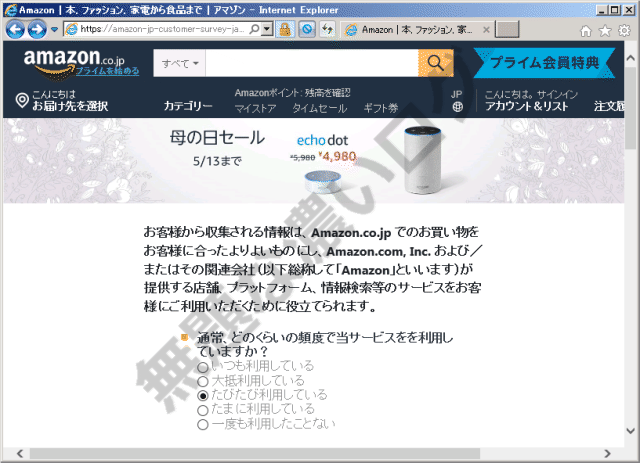Click the Internet Explorer title bar icon
This screenshot has width=640, height=463.
(x=10, y=10)
